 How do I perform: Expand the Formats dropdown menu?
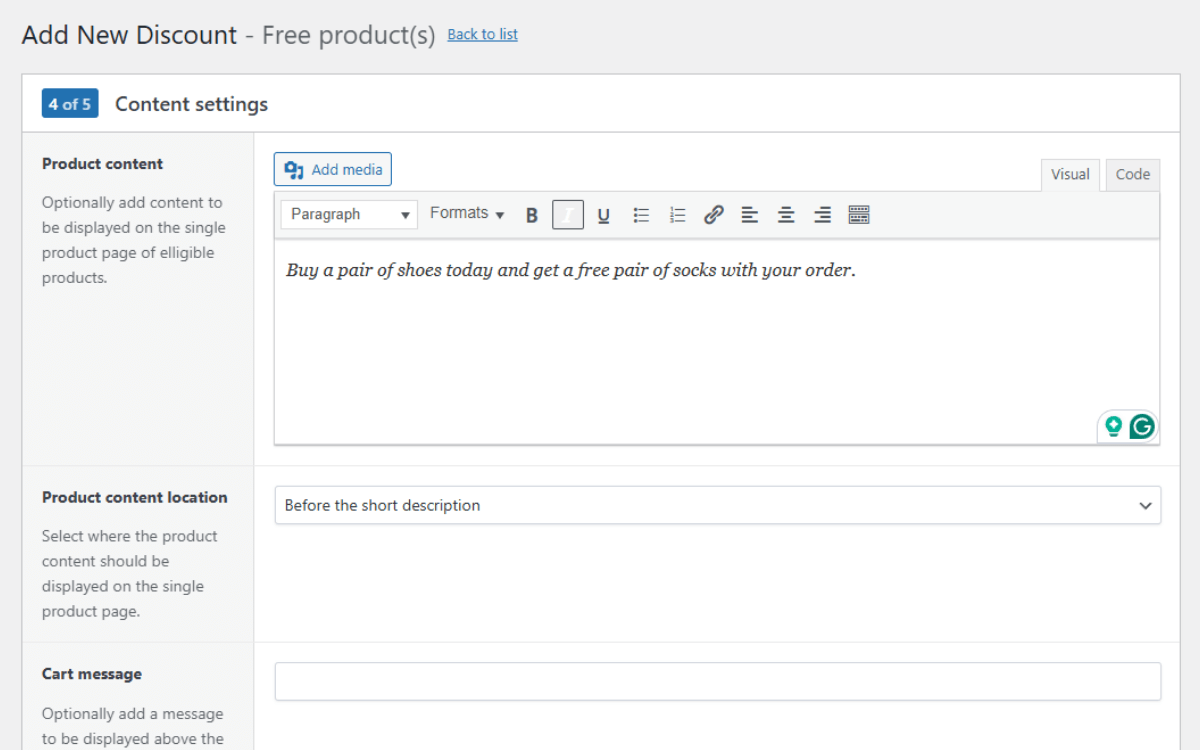pos(467,214)
